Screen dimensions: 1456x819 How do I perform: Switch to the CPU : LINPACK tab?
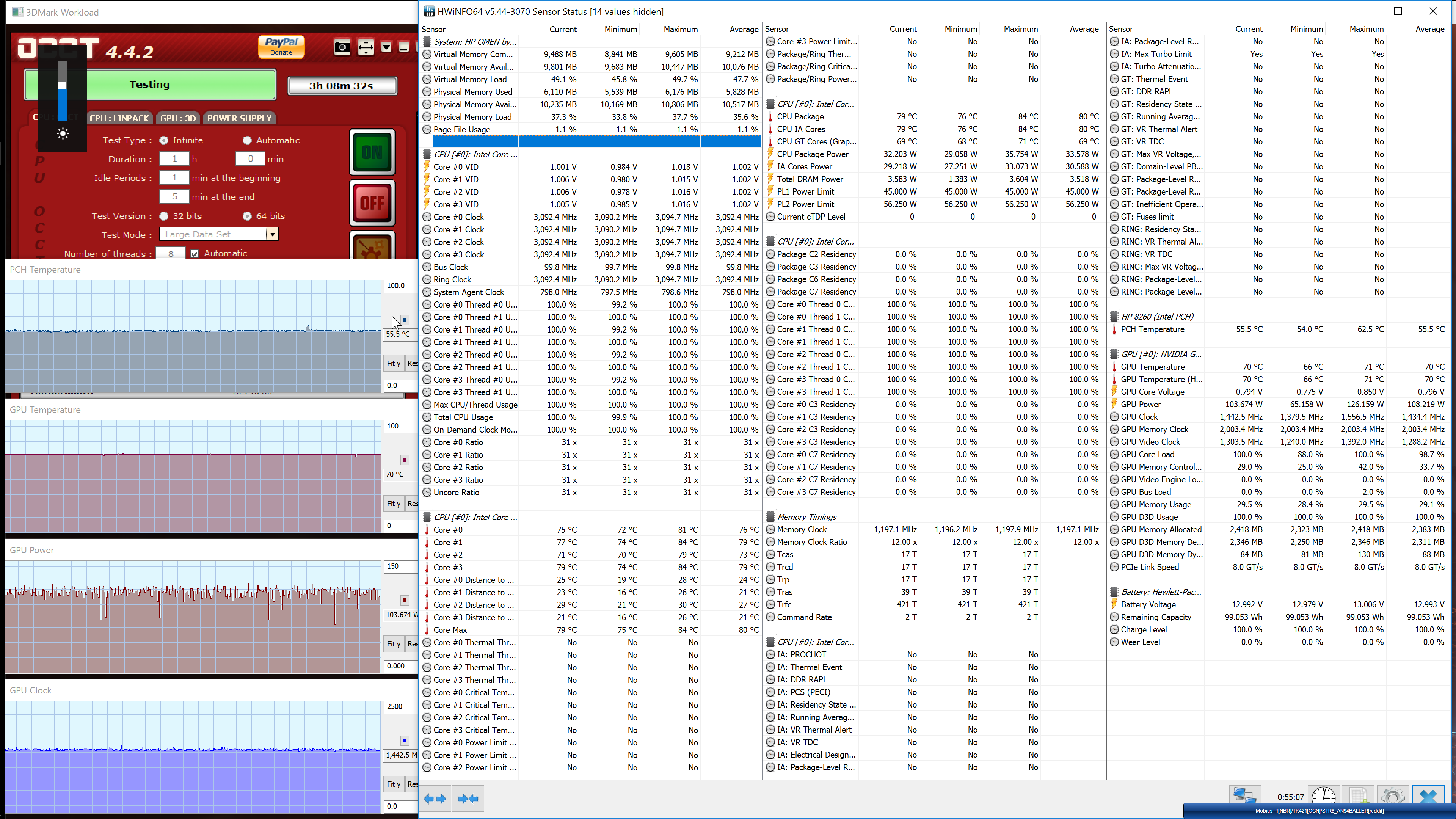point(119,118)
